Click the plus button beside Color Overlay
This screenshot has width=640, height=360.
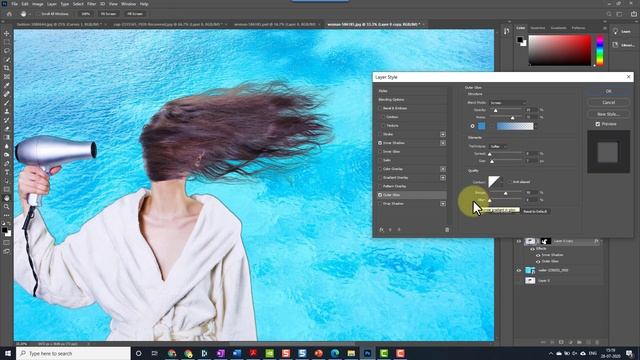pyautogui.click(x=443, y=169)
